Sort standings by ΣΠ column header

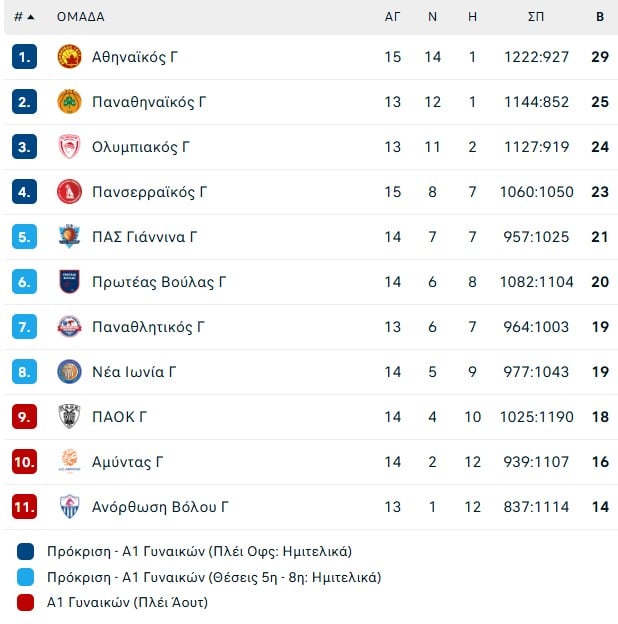click(x=536, y=17)
